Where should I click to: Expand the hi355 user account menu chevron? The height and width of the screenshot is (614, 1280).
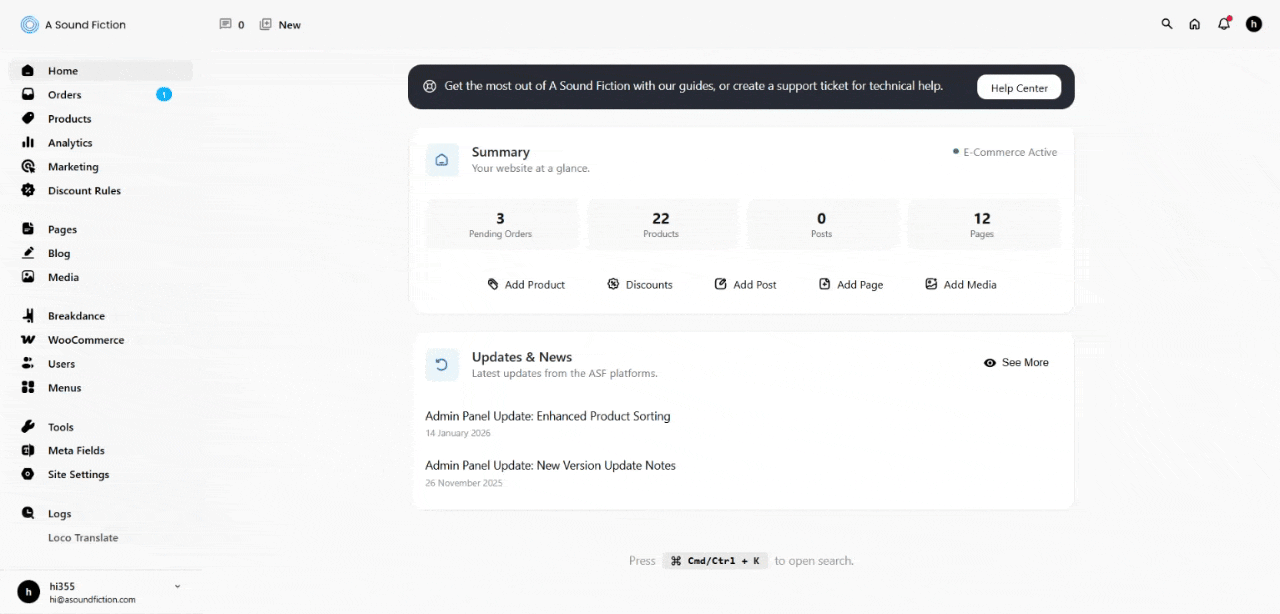[x=177, y=586]
